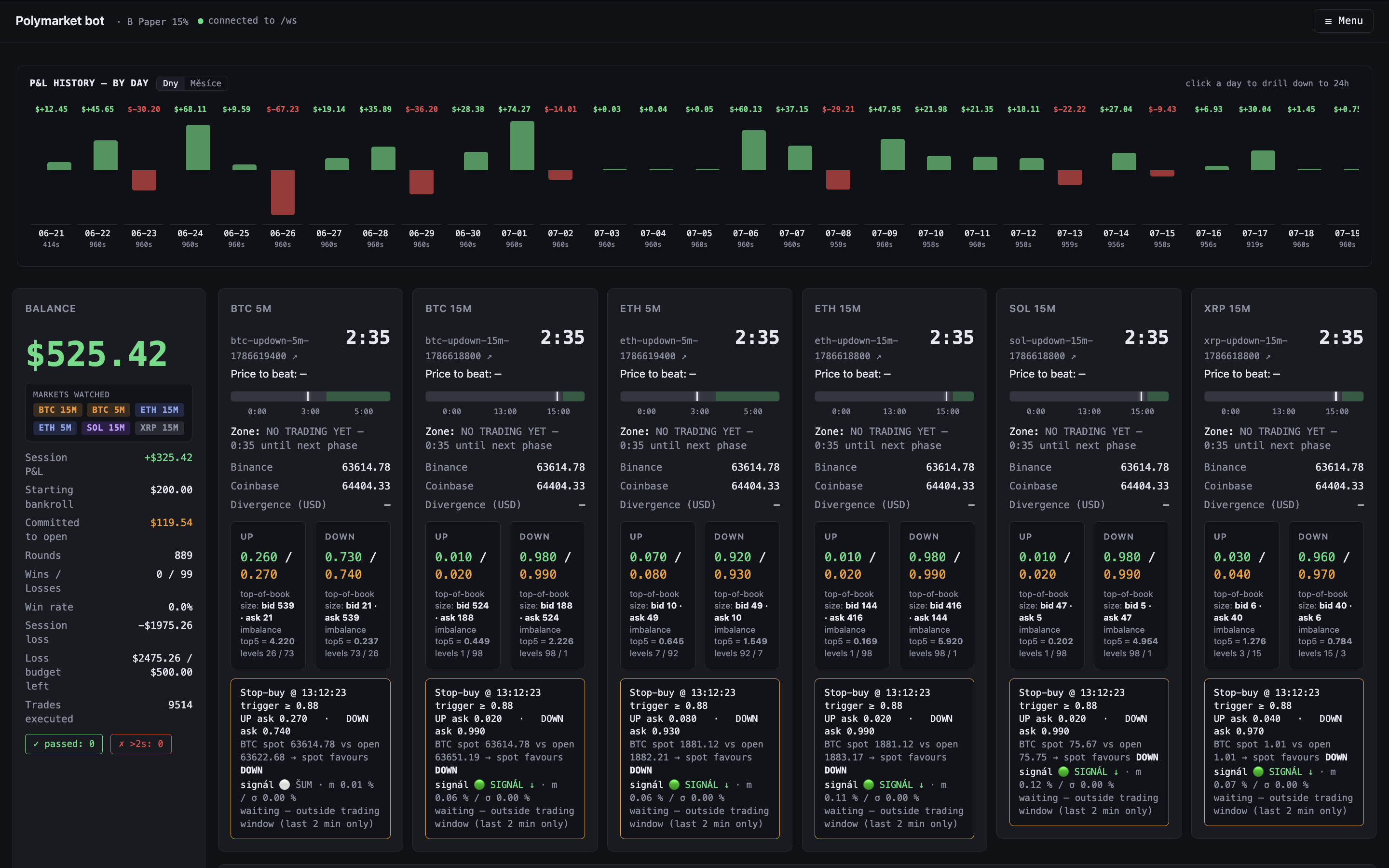Open external link icon for sol-updown-15m market

tap(1073, 356)
